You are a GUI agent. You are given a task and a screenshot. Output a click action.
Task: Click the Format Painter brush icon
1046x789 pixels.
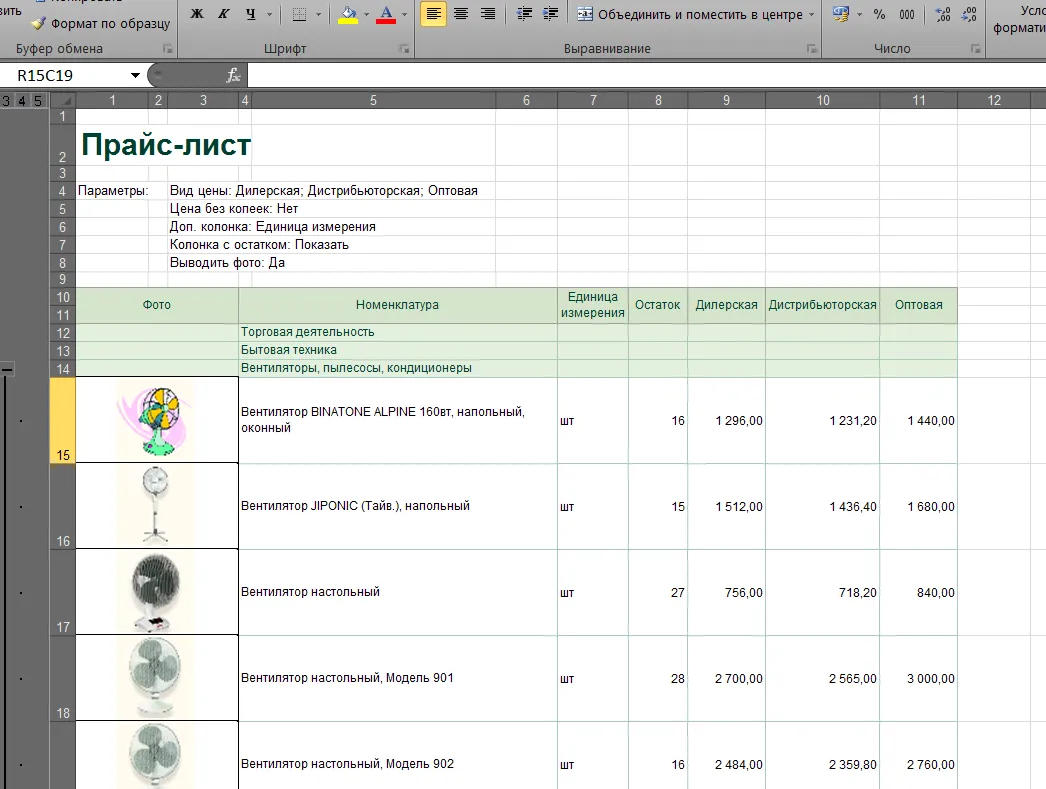(x=39, y=23)
